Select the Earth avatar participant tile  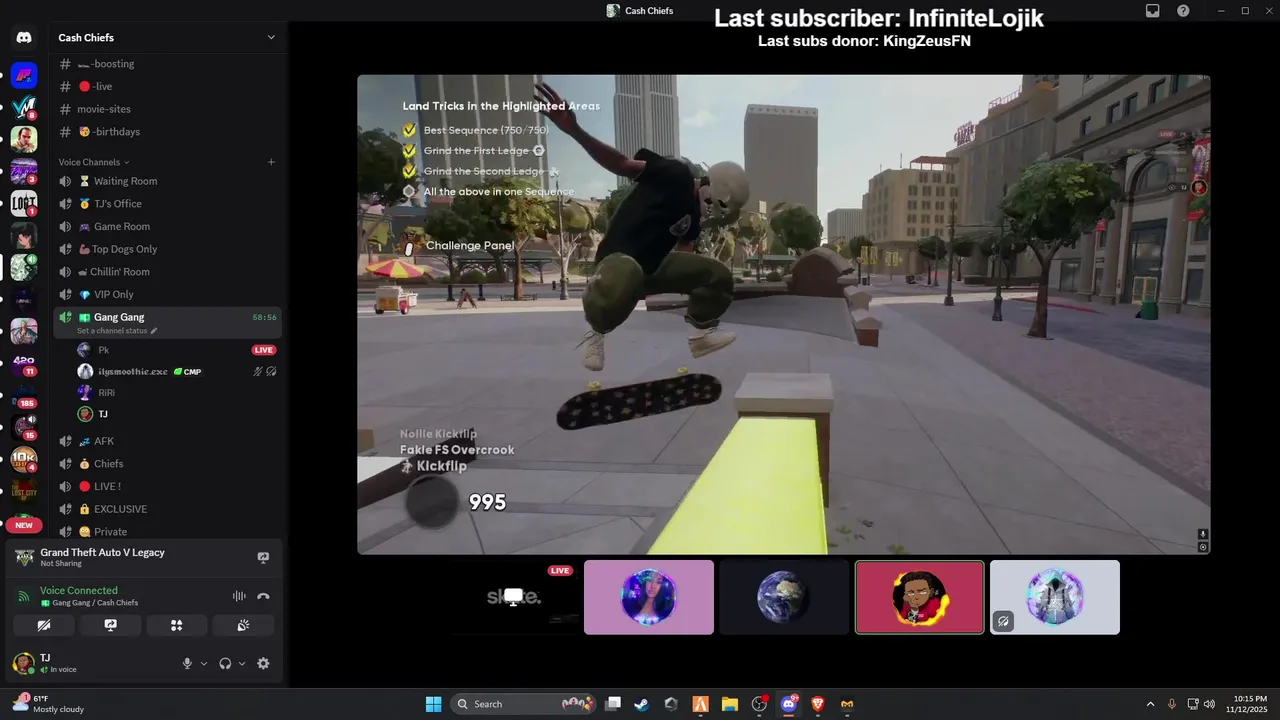784,597
